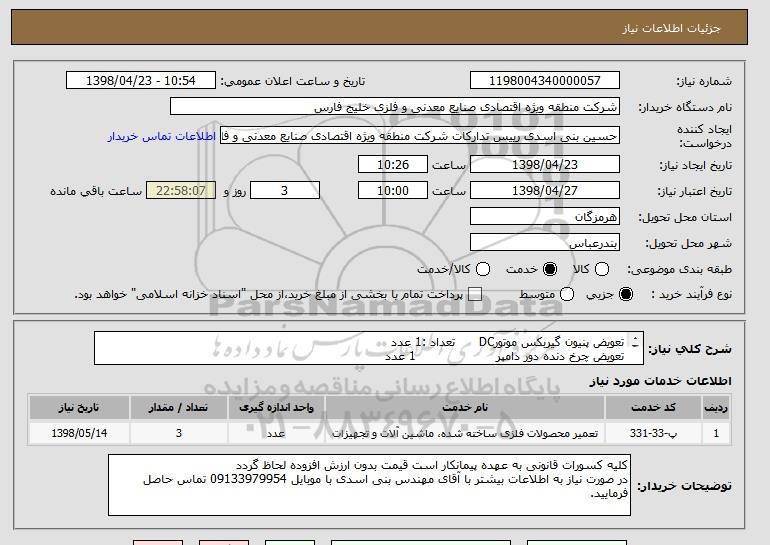Screen dimensions: 770x545
Task: Step through the general description box spinner
Action: click(x=635, y=342)
